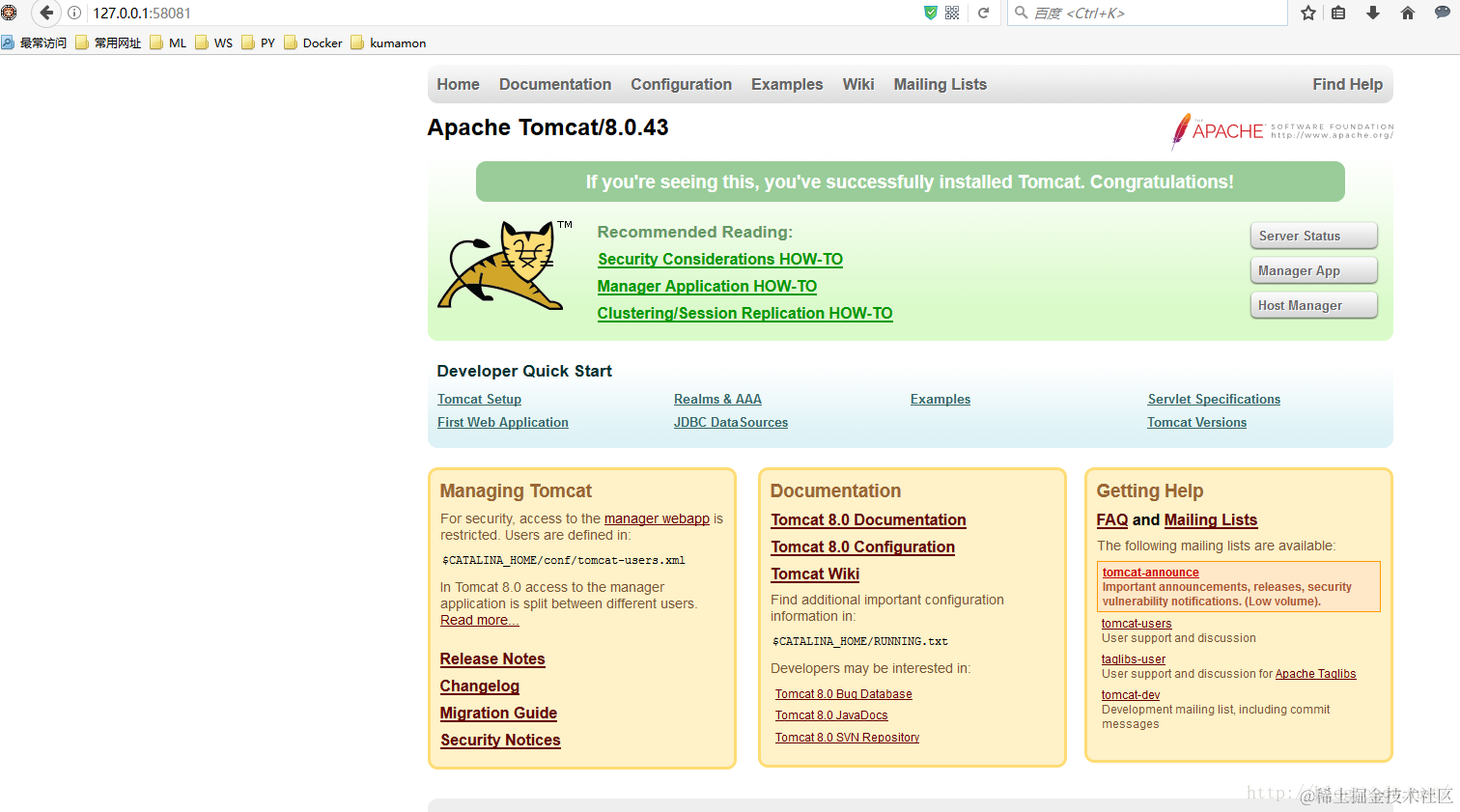Click the Apache Software Foundation logo

pos(1282,131)
